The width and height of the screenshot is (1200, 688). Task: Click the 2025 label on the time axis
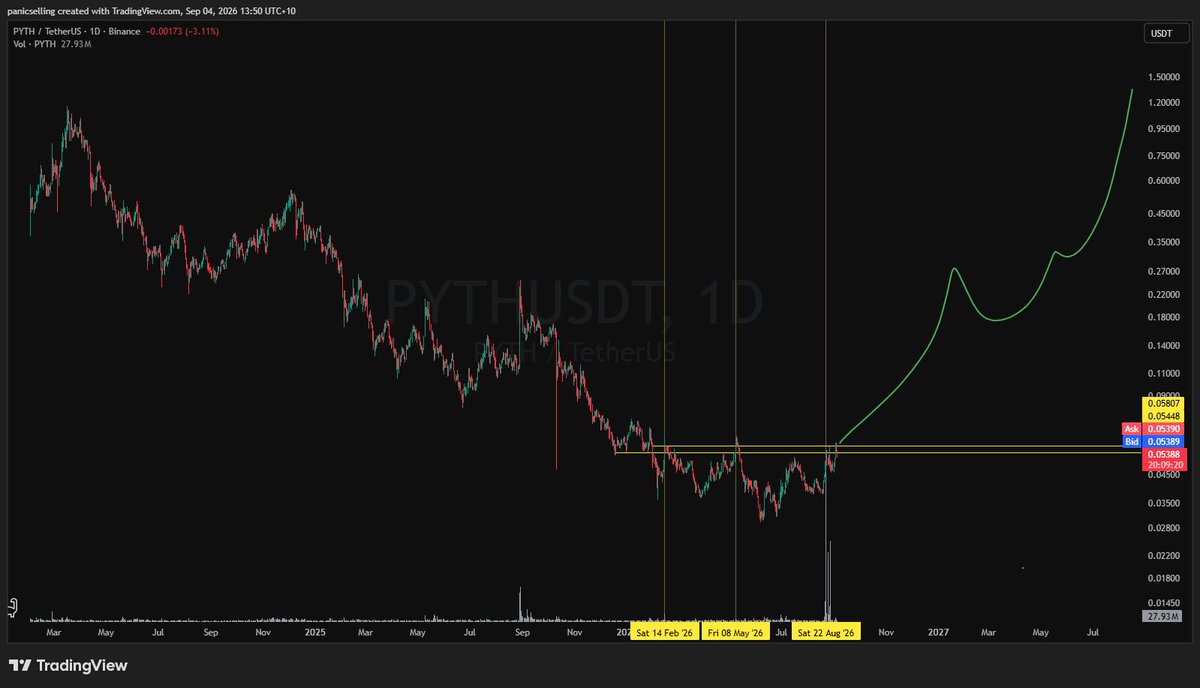[315, 633]
